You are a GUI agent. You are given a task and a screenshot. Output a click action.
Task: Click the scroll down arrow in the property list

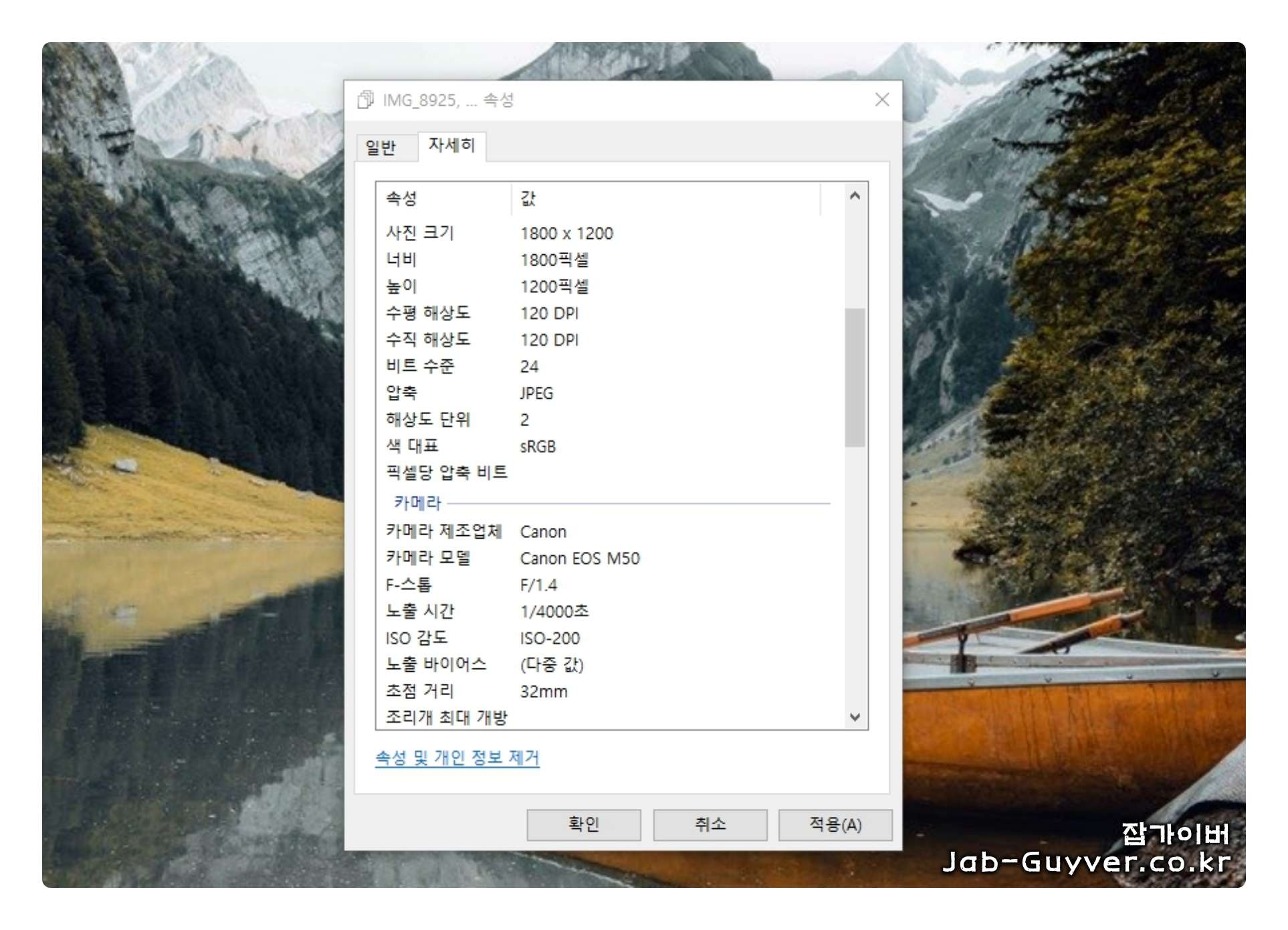click(854, 717)
